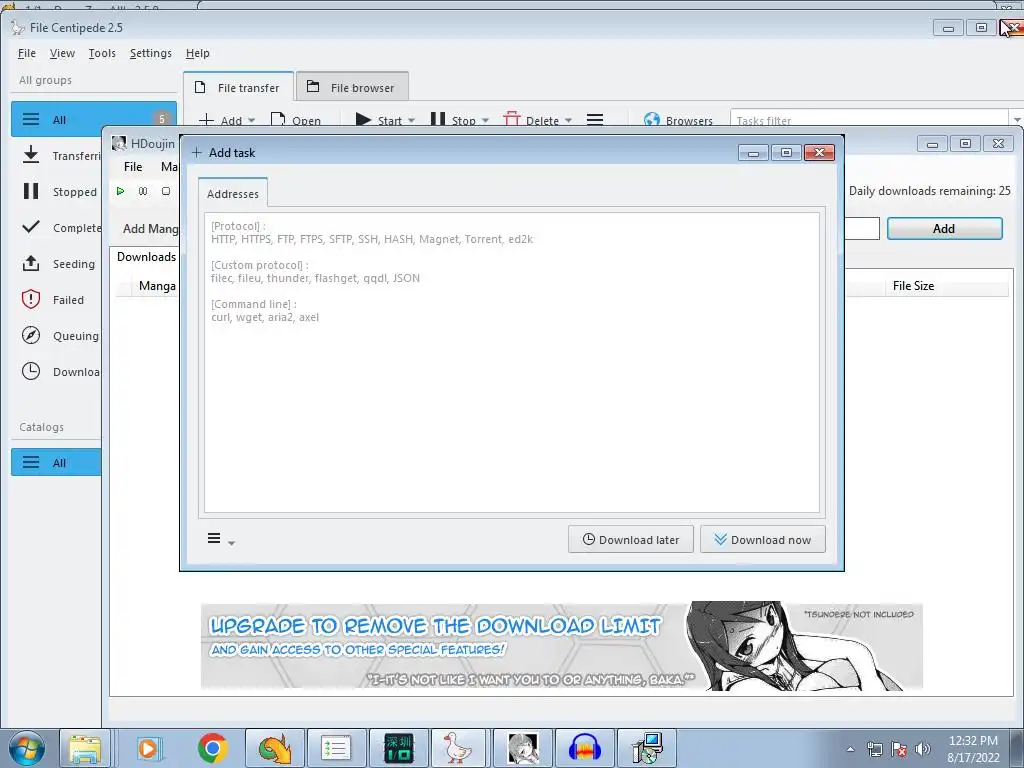The height and width of the screenshot is (768, 1024).
Task: Switch to File transfer tab
Action: tap(238, 88)
